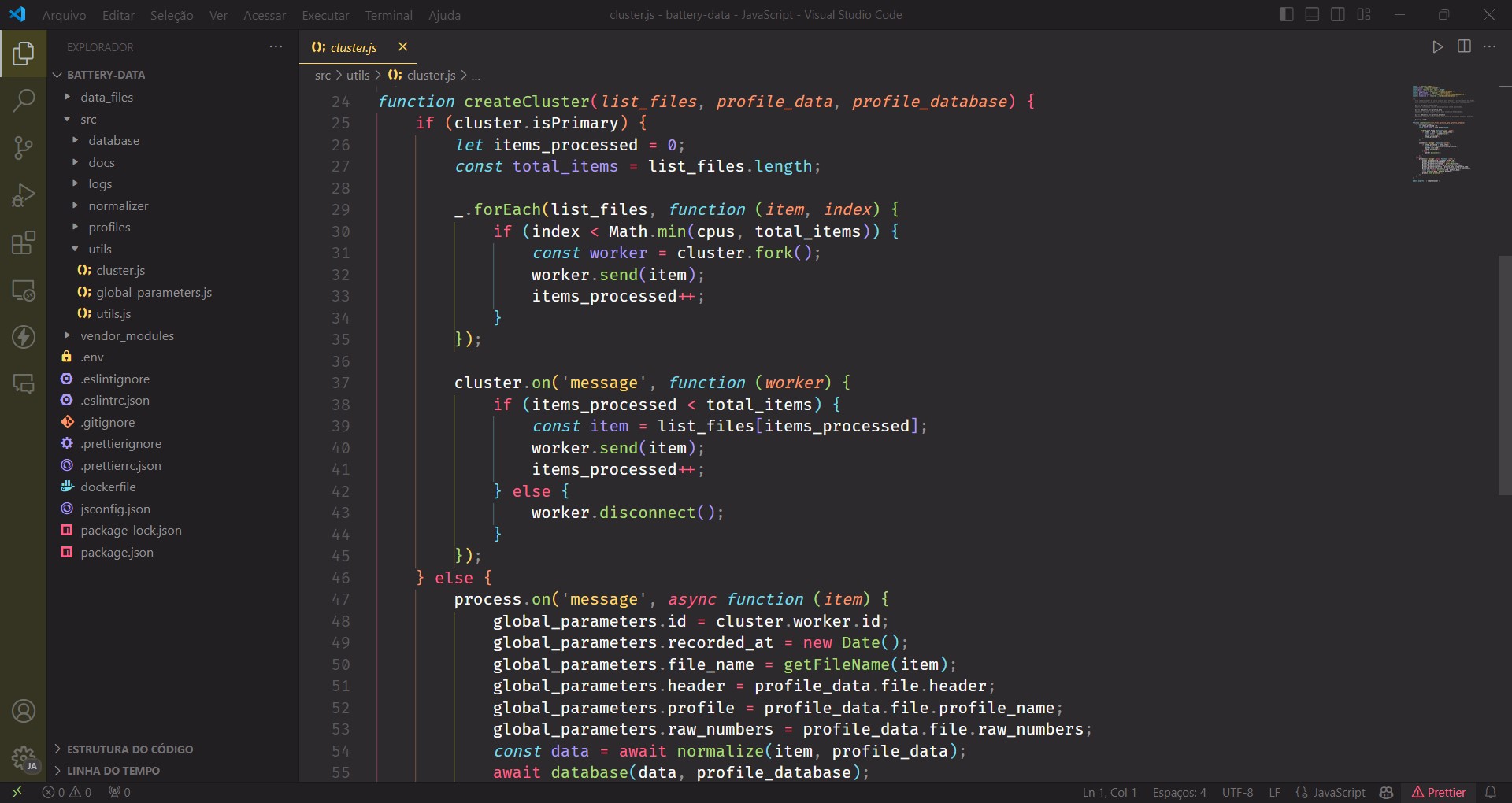Open the notifications bell icon
This screenshot has height=803, width=1512.
click(x=1491, y=792)
